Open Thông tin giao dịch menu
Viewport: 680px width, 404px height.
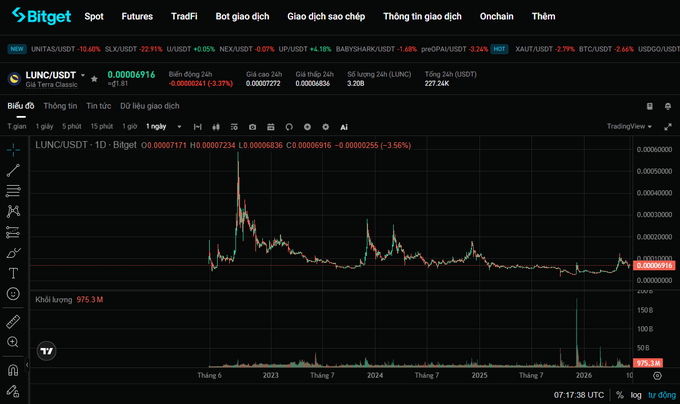tap(422, 16)
